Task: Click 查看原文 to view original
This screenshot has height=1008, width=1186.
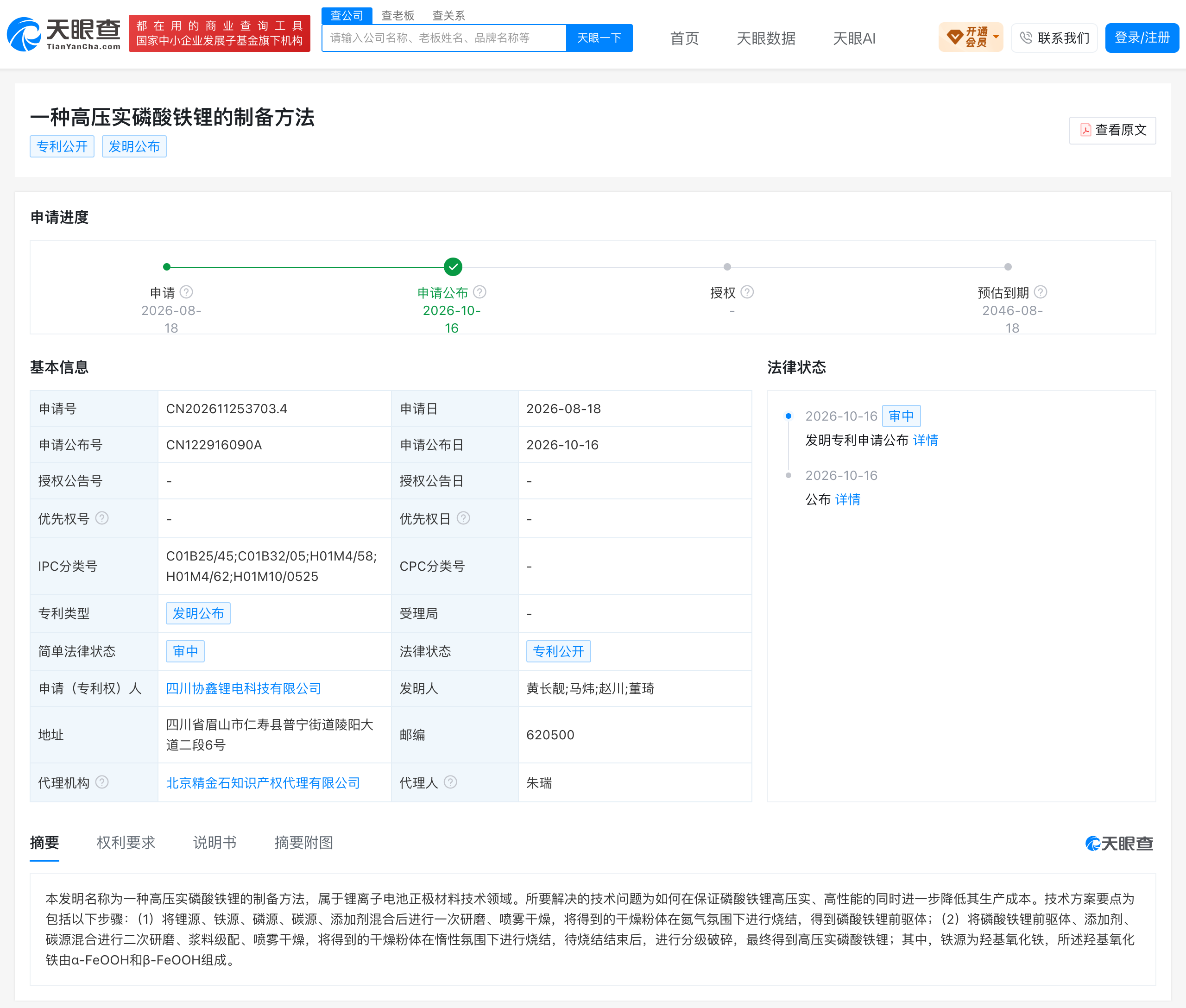Action: click(x=1112, y=130)
